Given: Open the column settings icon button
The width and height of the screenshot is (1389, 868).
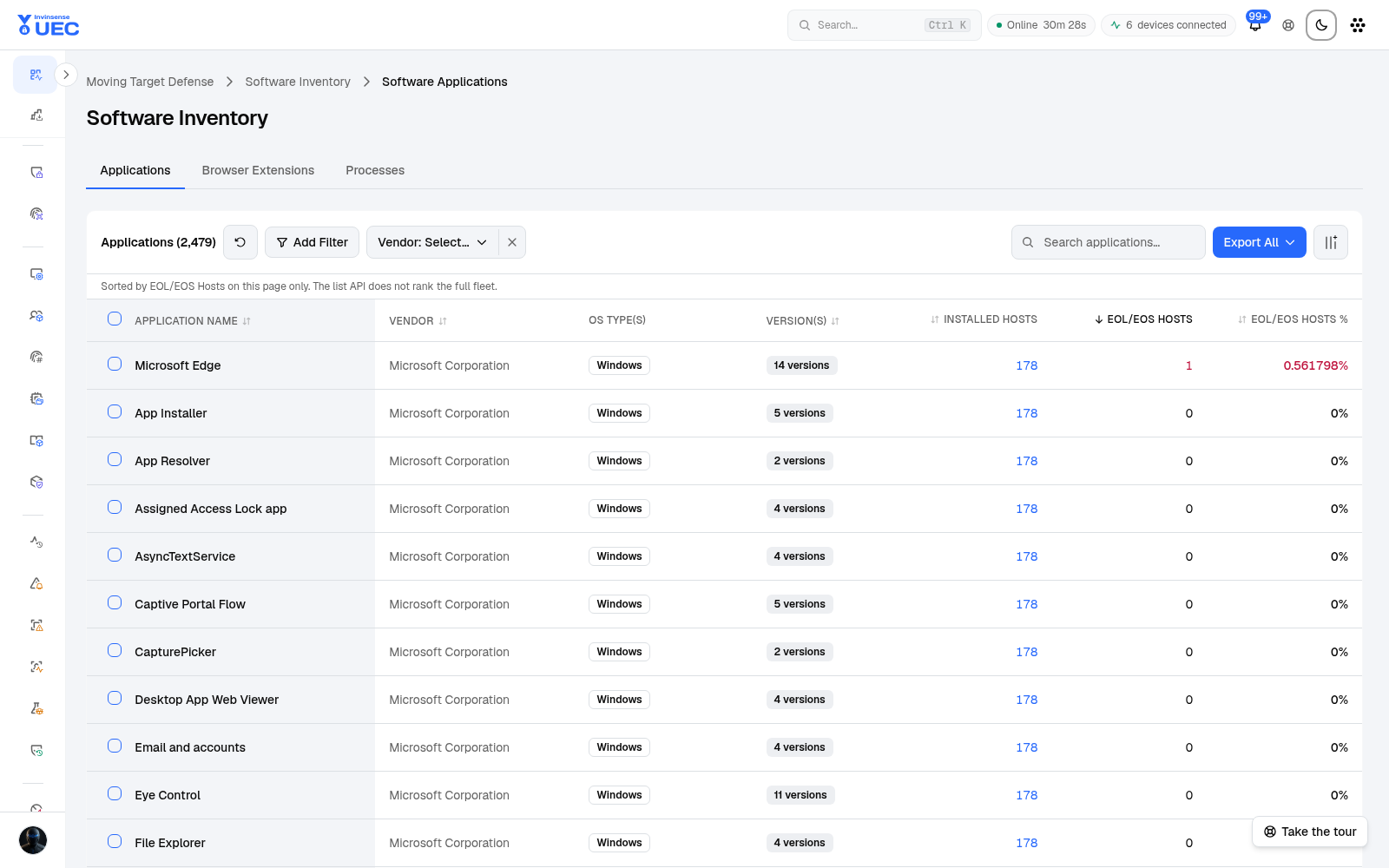Looking at the screenshot, I should click(x=1331, y=242).
